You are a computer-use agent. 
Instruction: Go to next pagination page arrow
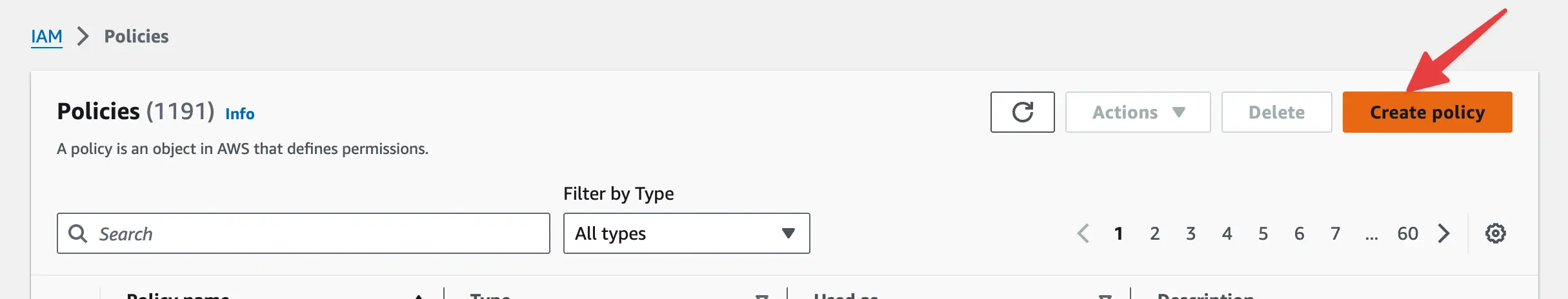coord(1444,233)
